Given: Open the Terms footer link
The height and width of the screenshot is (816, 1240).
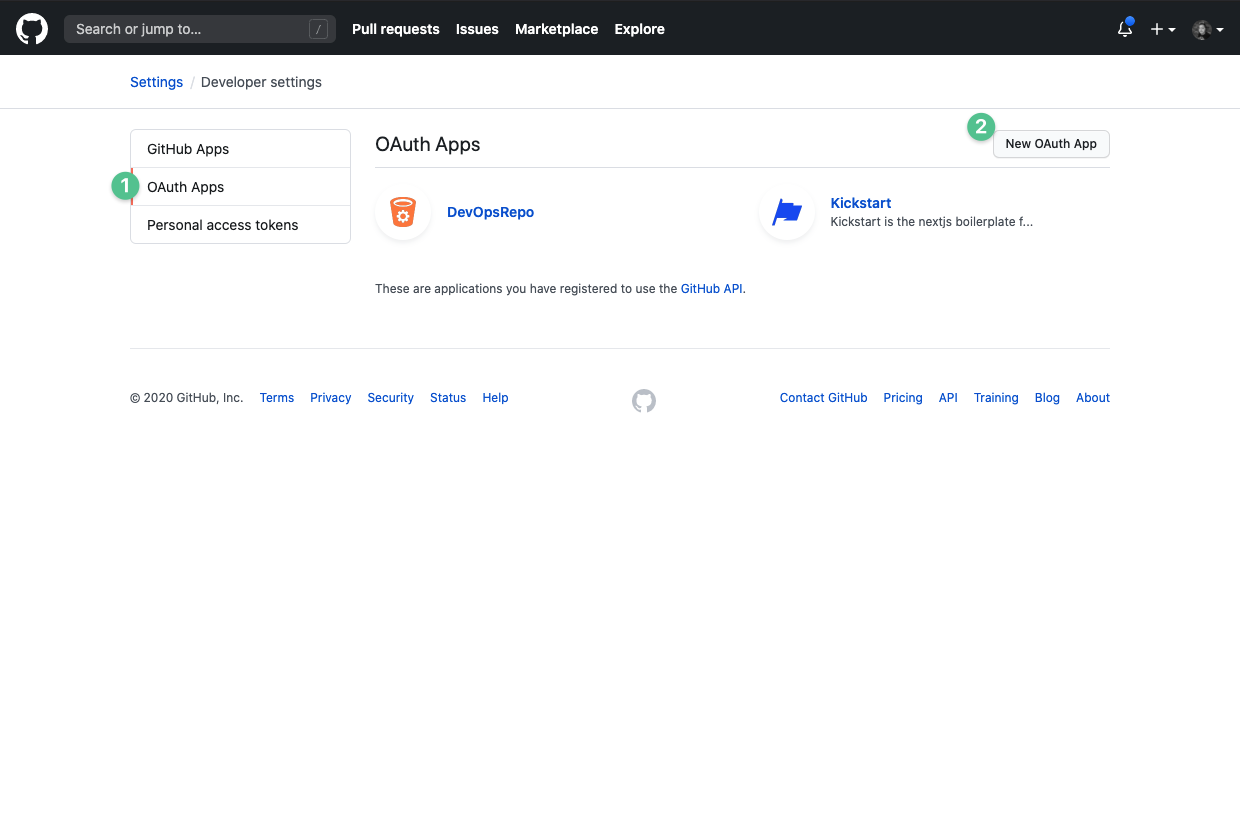Looking at the screenshot, I should coord(277,398).
